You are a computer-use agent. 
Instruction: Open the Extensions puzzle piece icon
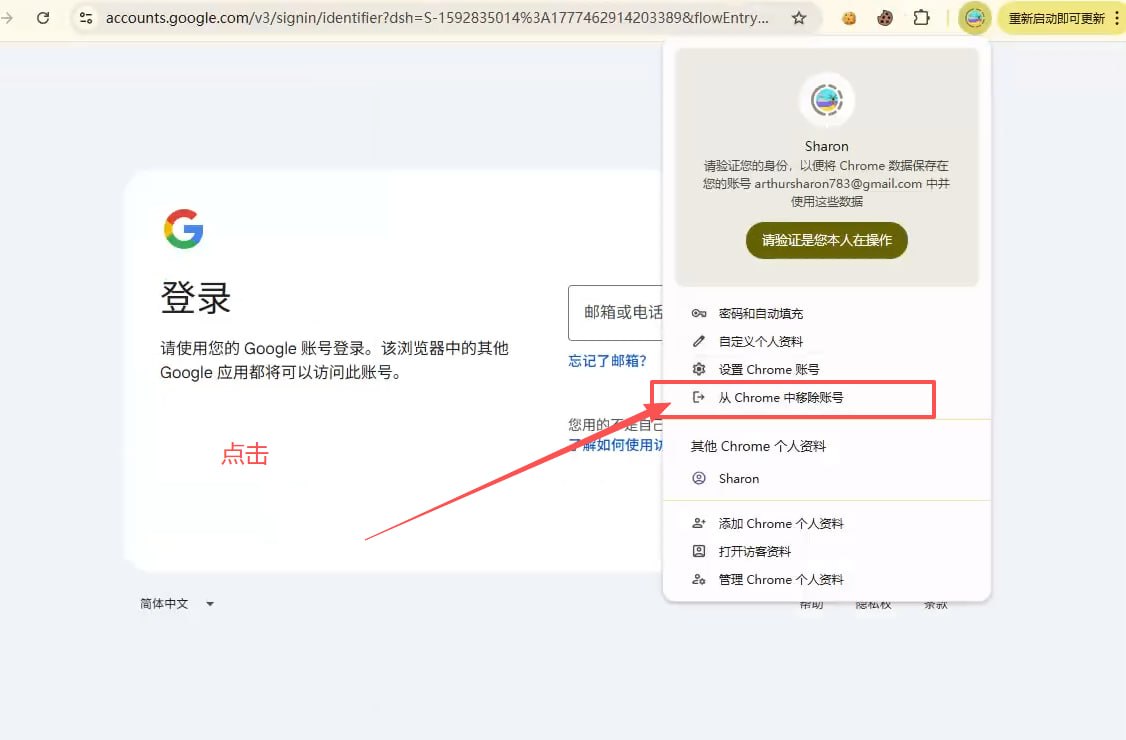click(921, 18)
